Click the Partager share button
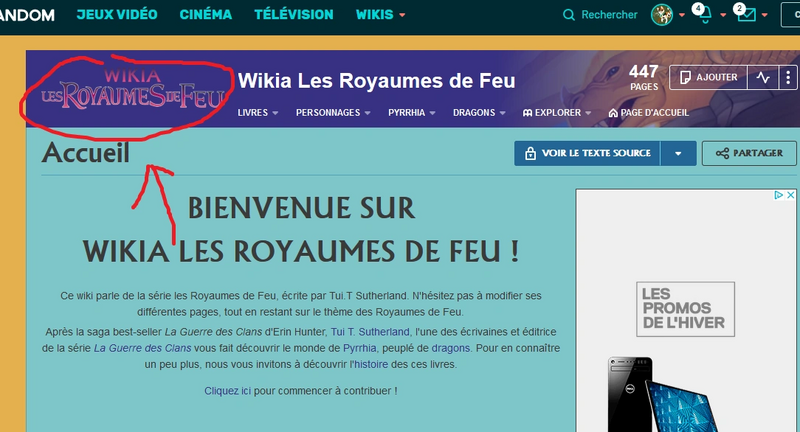 tap(749, 153)
